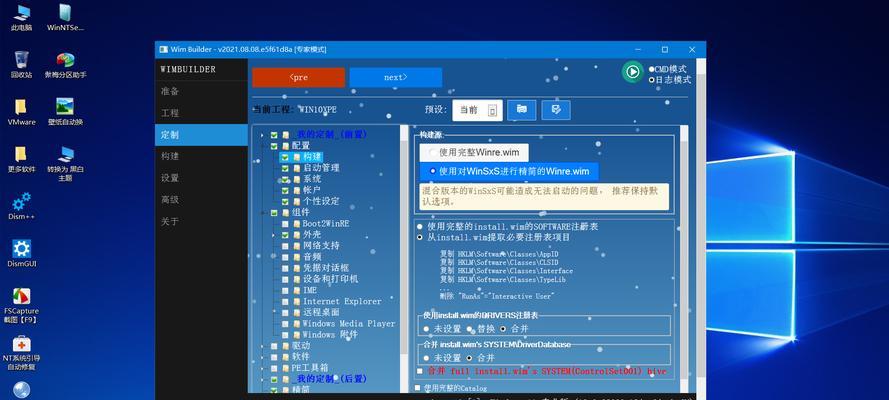Check the Windows Media Player checkbox

click(285, 324)
